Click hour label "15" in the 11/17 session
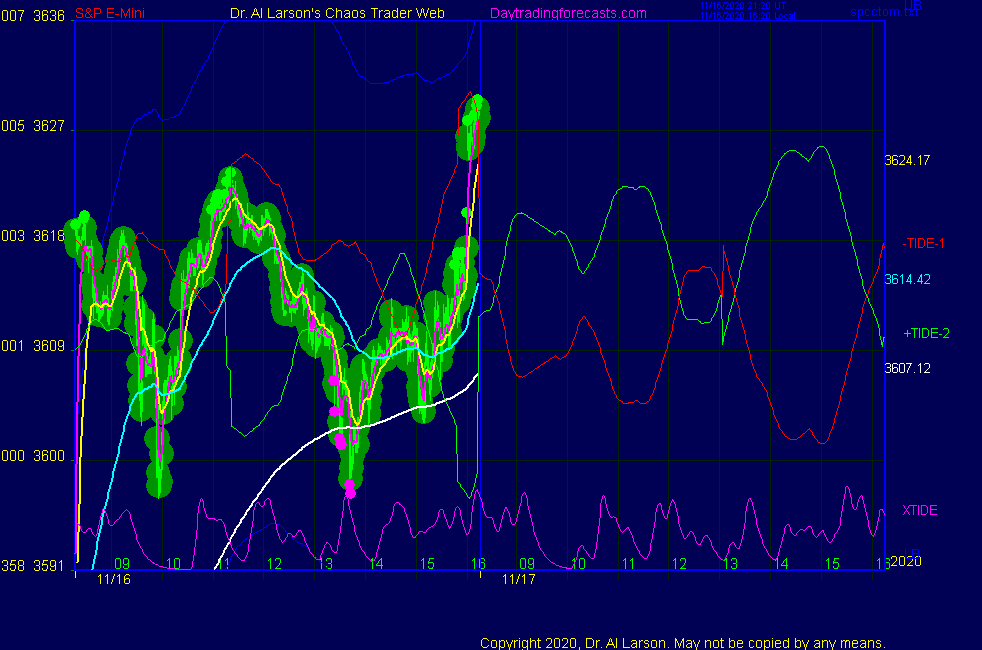This screenshot has height=650, width=982. tap(832, 564)
